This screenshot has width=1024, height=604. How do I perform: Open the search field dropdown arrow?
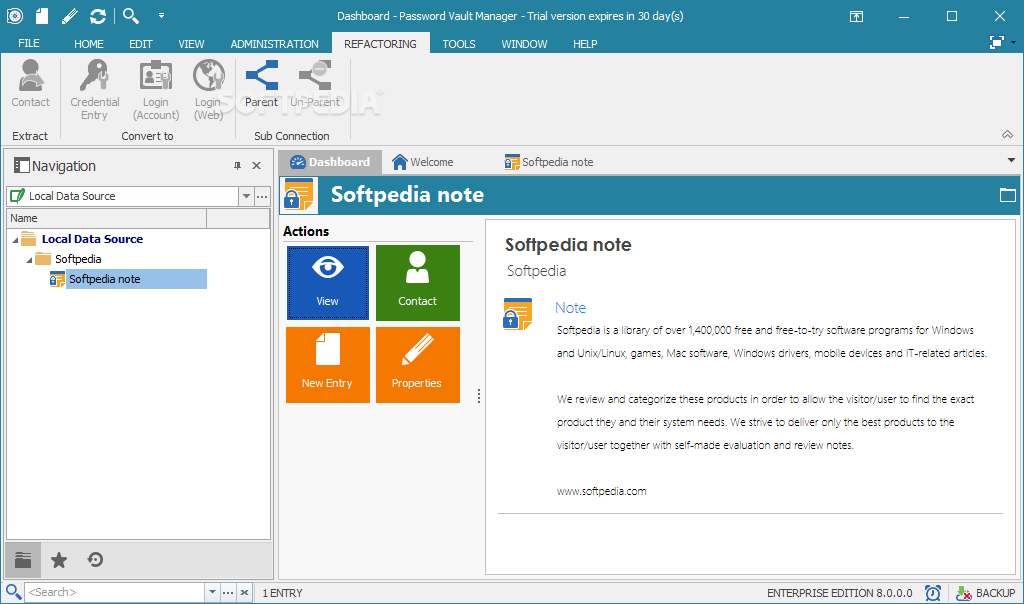(212, 592)
